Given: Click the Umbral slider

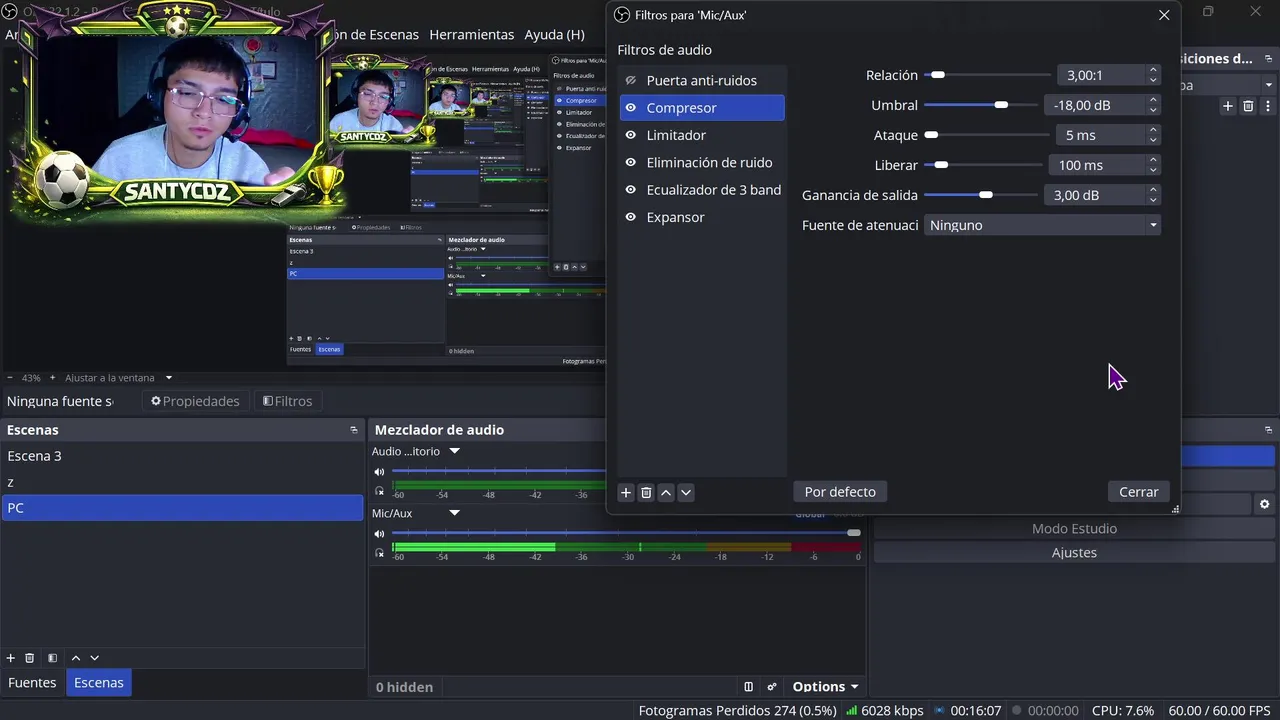Looking at the screenshot, I should pyautogui.click(x=980, y=105).
